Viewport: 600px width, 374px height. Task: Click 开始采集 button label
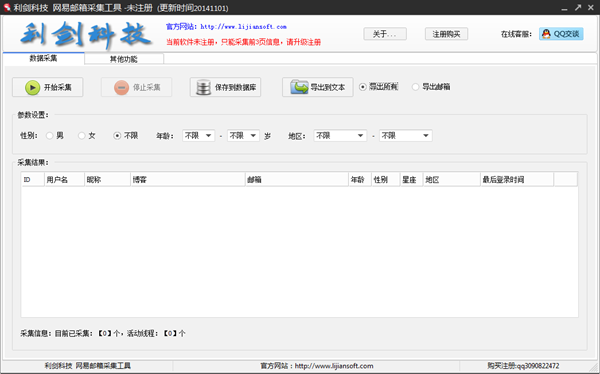[x=57, y=87]
